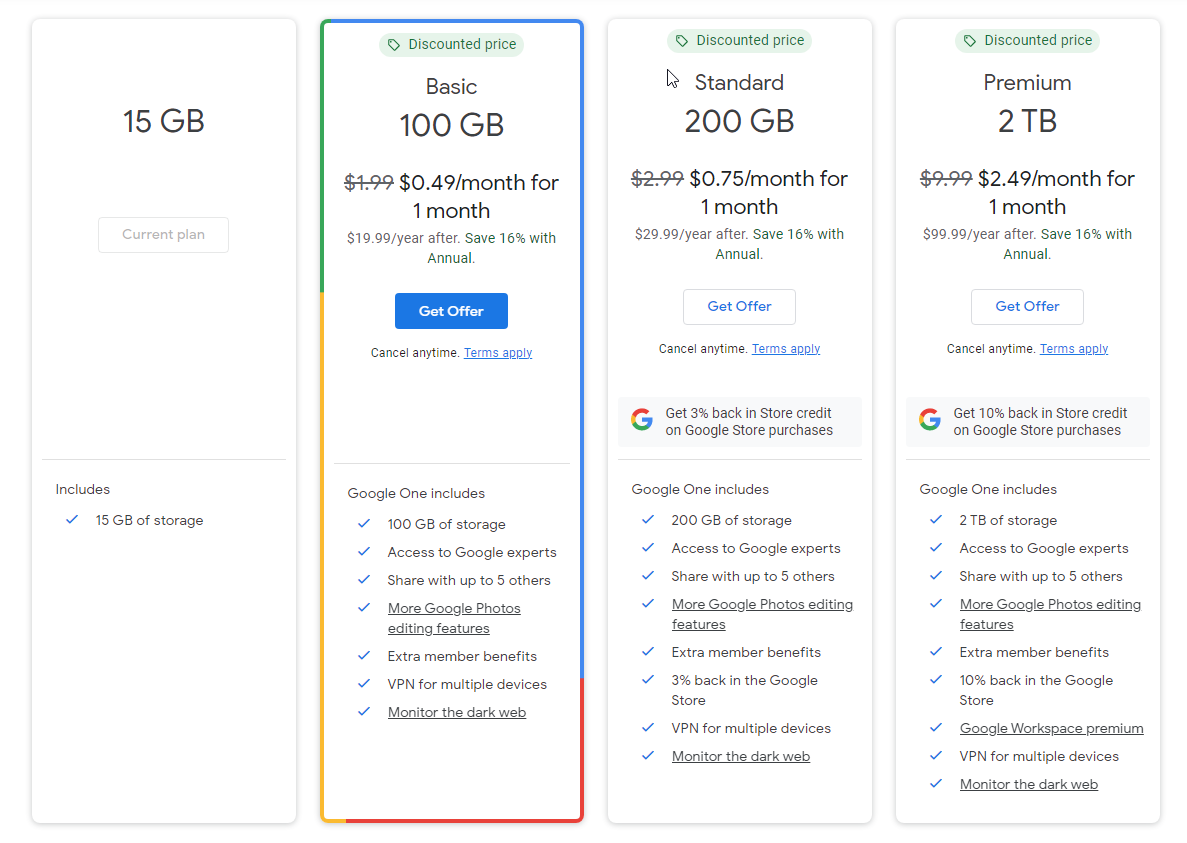Open Monitor the dark web link in Basic plan
The width and height of the screenshot is (1187, 843).
click(x=457, y=712)
